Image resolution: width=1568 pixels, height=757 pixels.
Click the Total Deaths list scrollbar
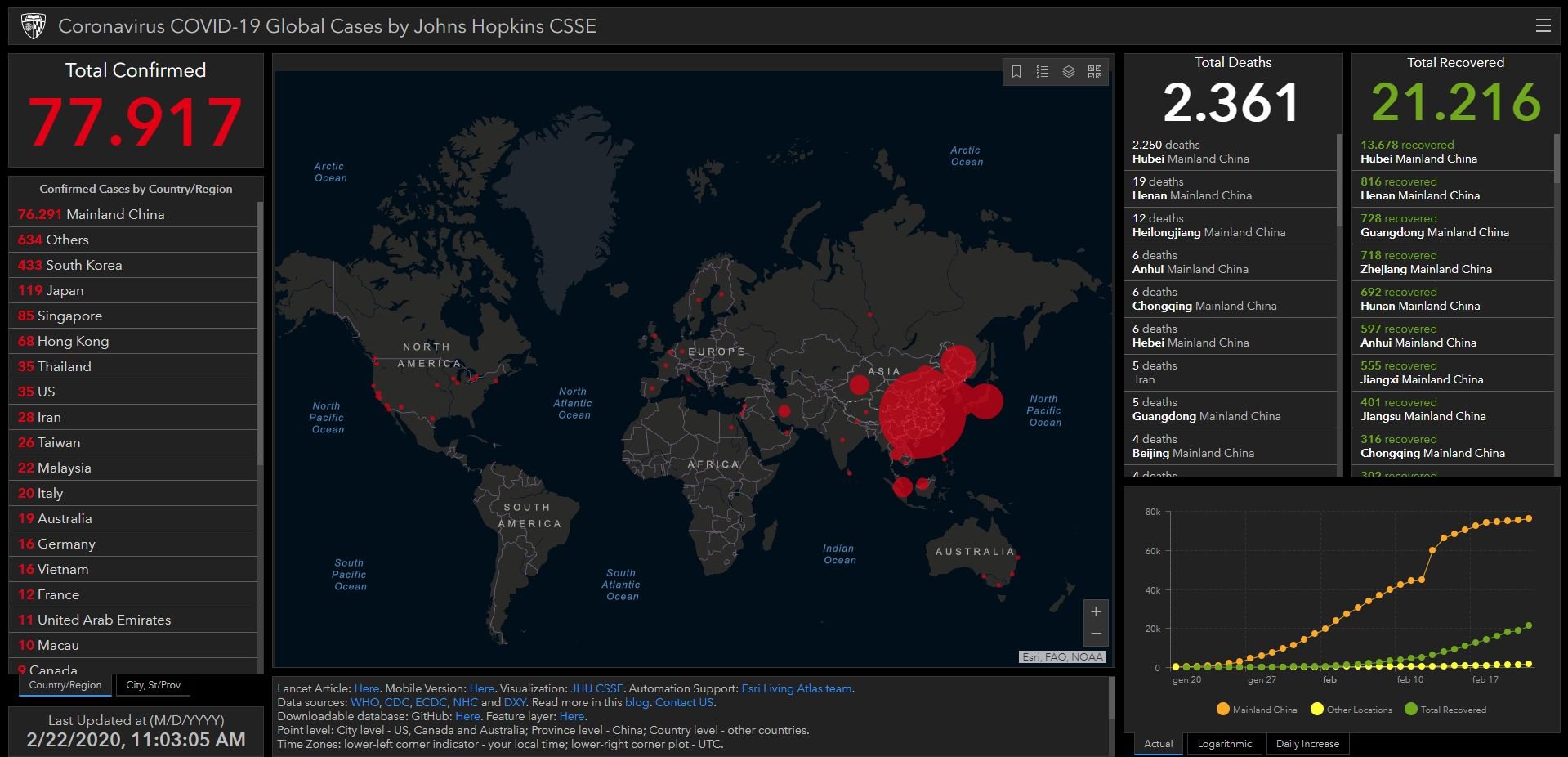pyautogui.click(x=1339, y=180)
